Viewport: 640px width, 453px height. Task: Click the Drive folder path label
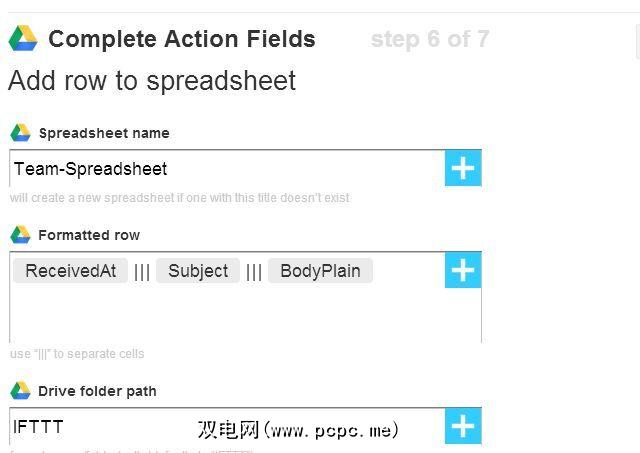(x=97, y=391)
